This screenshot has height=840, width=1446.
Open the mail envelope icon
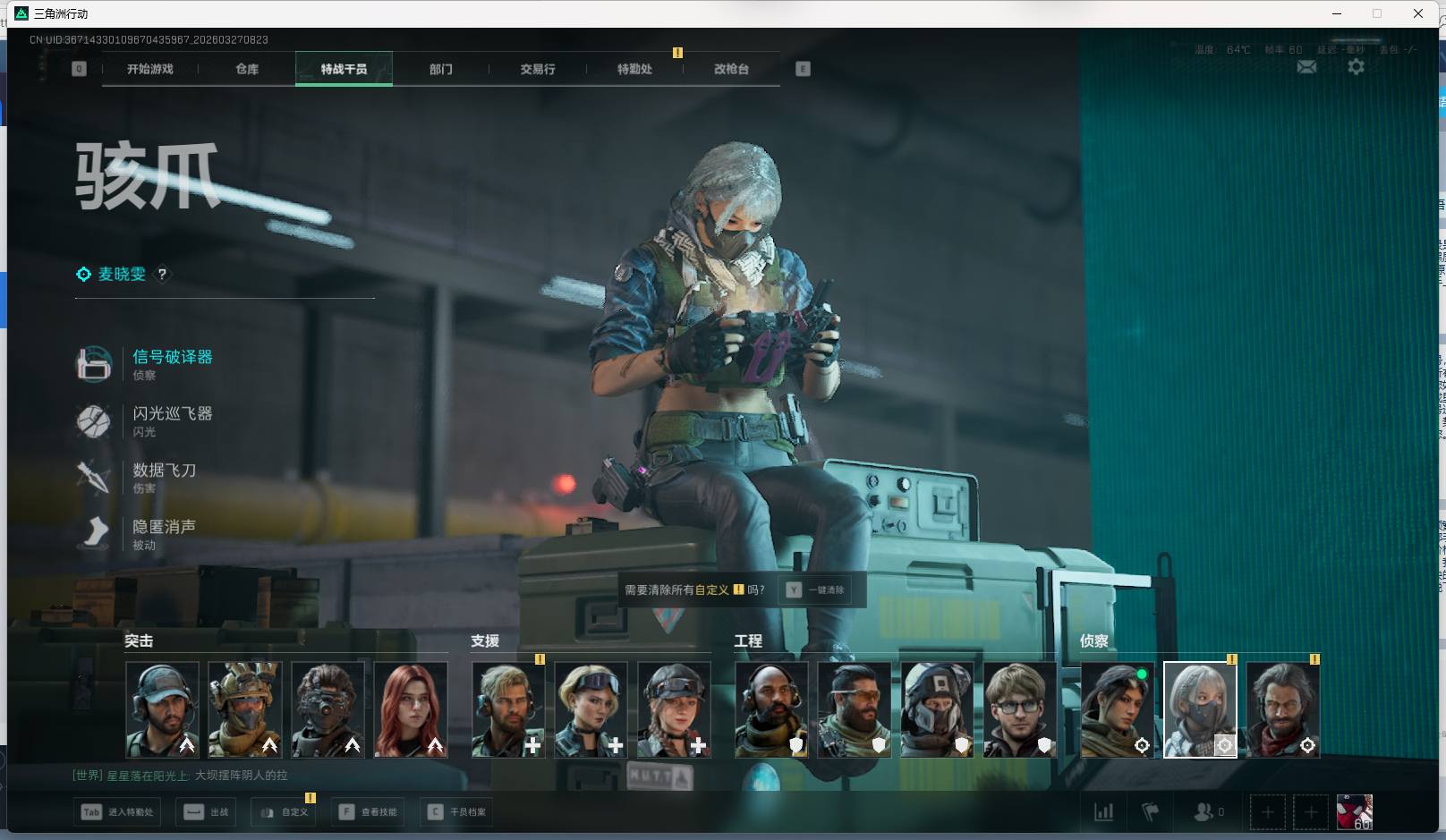point(1306,67)
